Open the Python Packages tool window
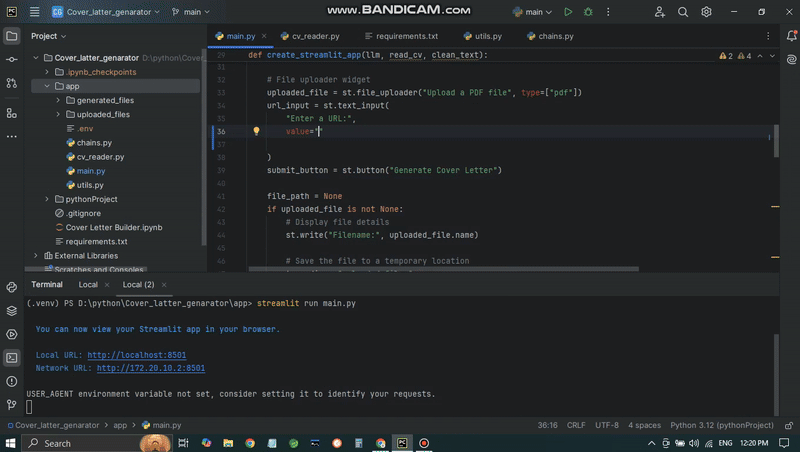The height and width of the screenshot is (452, 800). 12,310
